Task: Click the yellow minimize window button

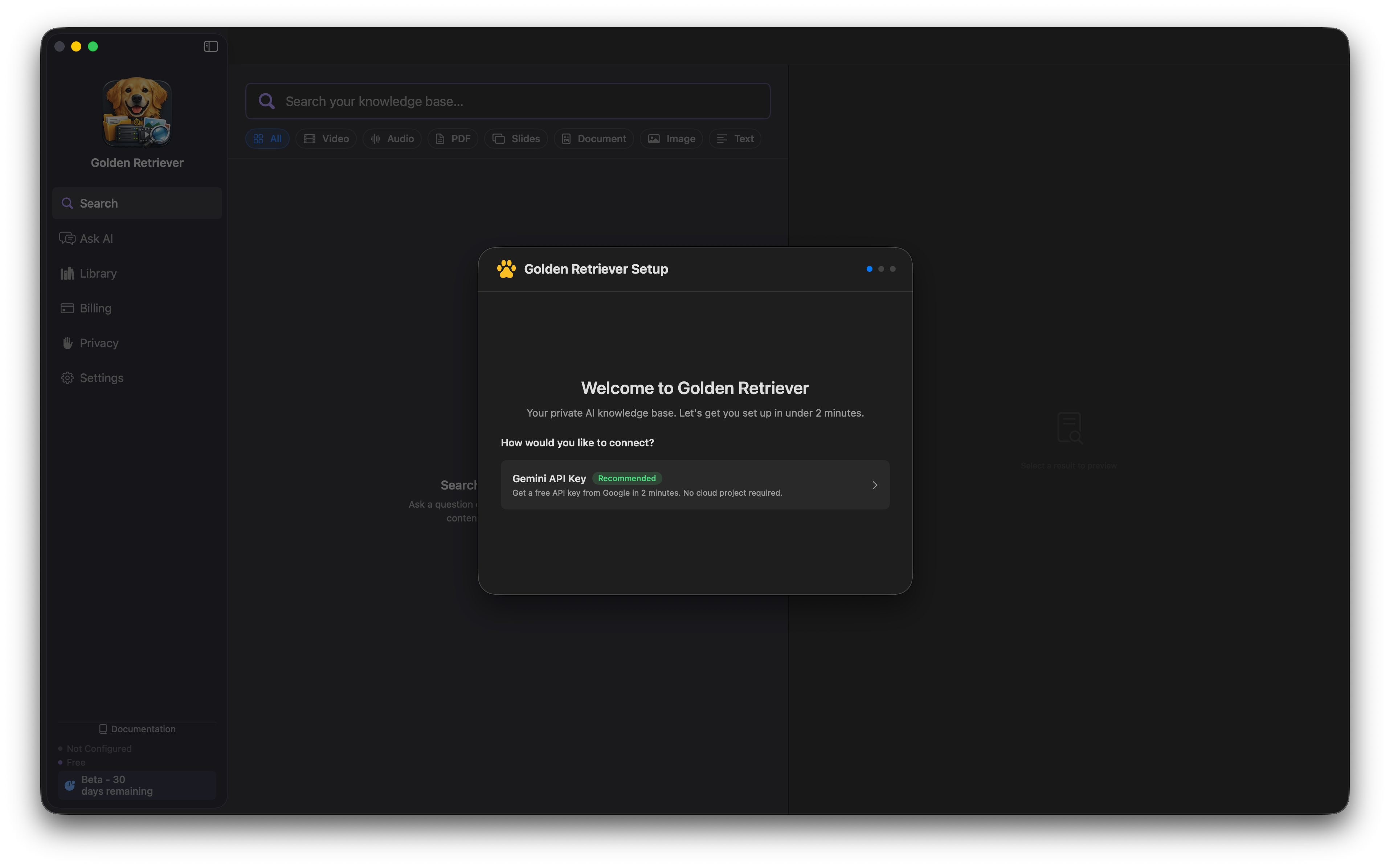Action: (x=76, y=46)
